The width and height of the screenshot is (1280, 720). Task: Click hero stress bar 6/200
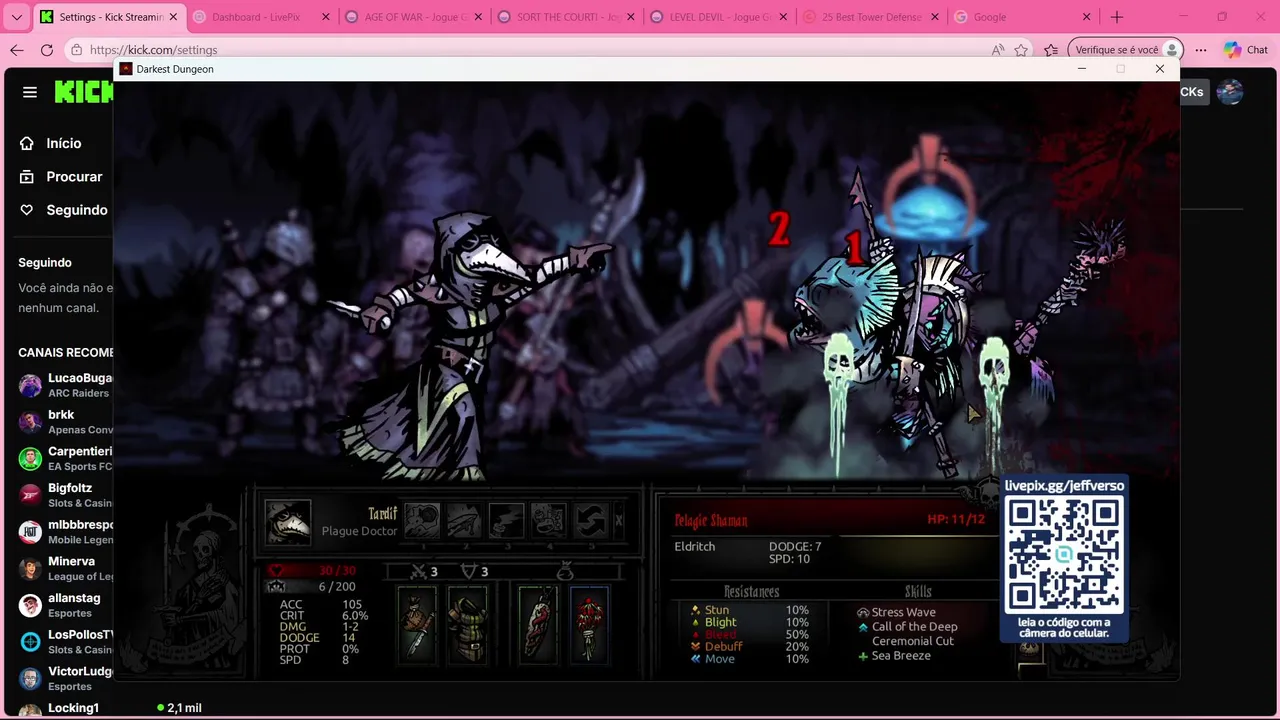[x=313, y=587]
